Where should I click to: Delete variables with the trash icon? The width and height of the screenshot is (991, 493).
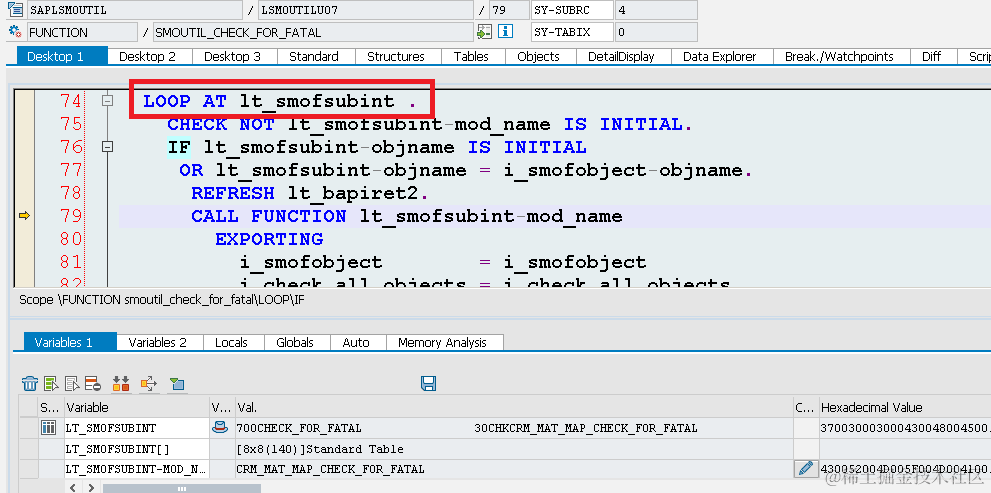[30, 383]
